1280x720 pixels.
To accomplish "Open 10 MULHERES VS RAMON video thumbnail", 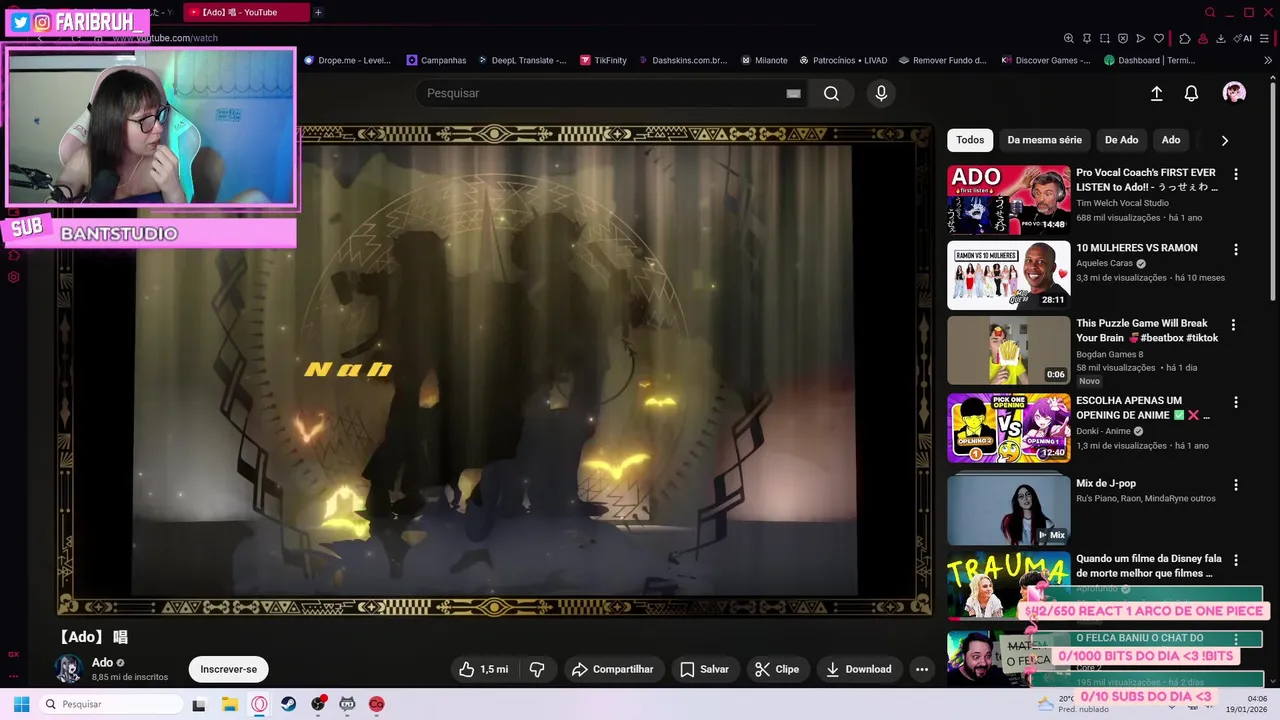I will (1008, 275).
